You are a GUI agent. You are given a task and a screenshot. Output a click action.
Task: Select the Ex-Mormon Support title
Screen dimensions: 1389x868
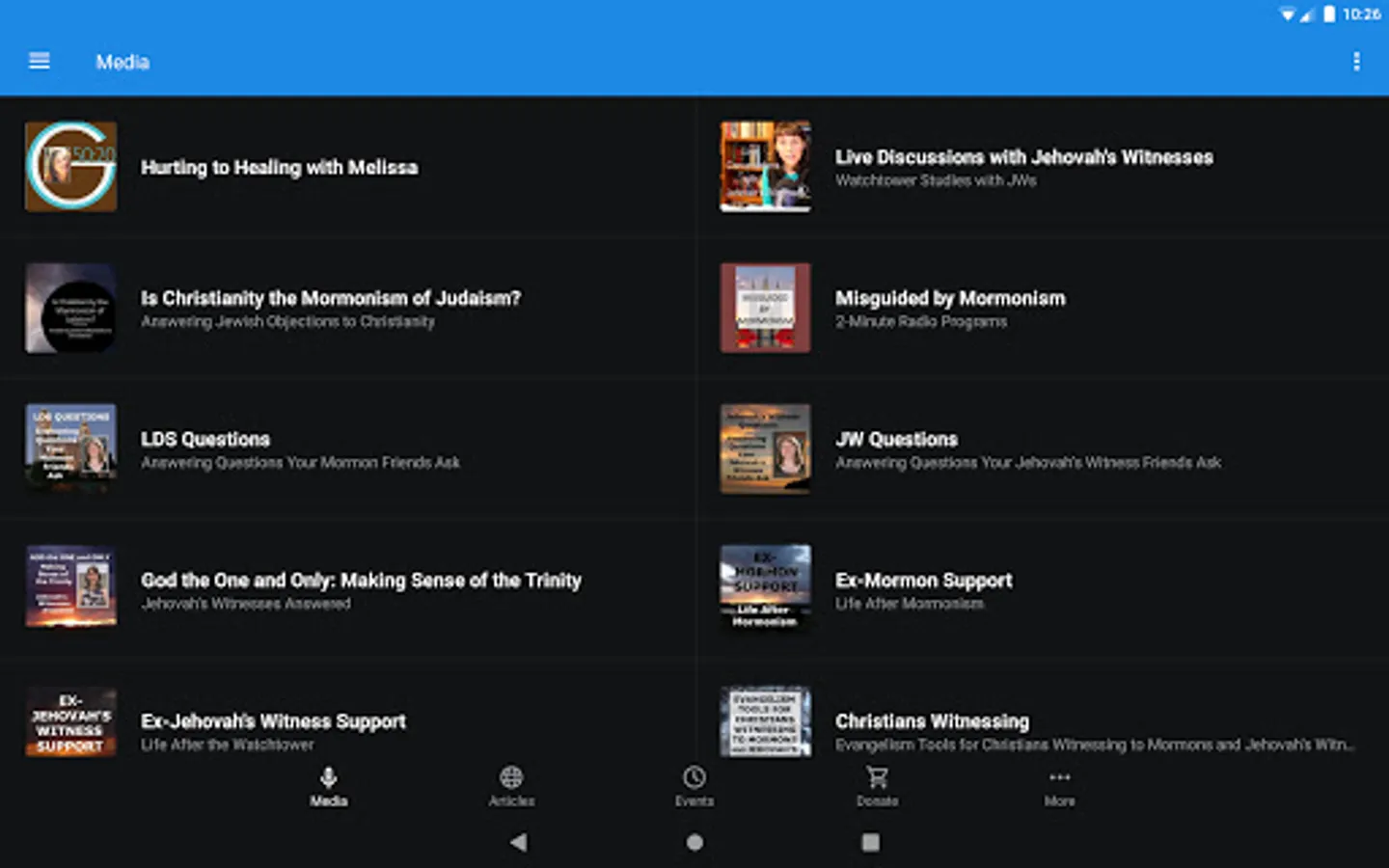(x=924, y=581)
